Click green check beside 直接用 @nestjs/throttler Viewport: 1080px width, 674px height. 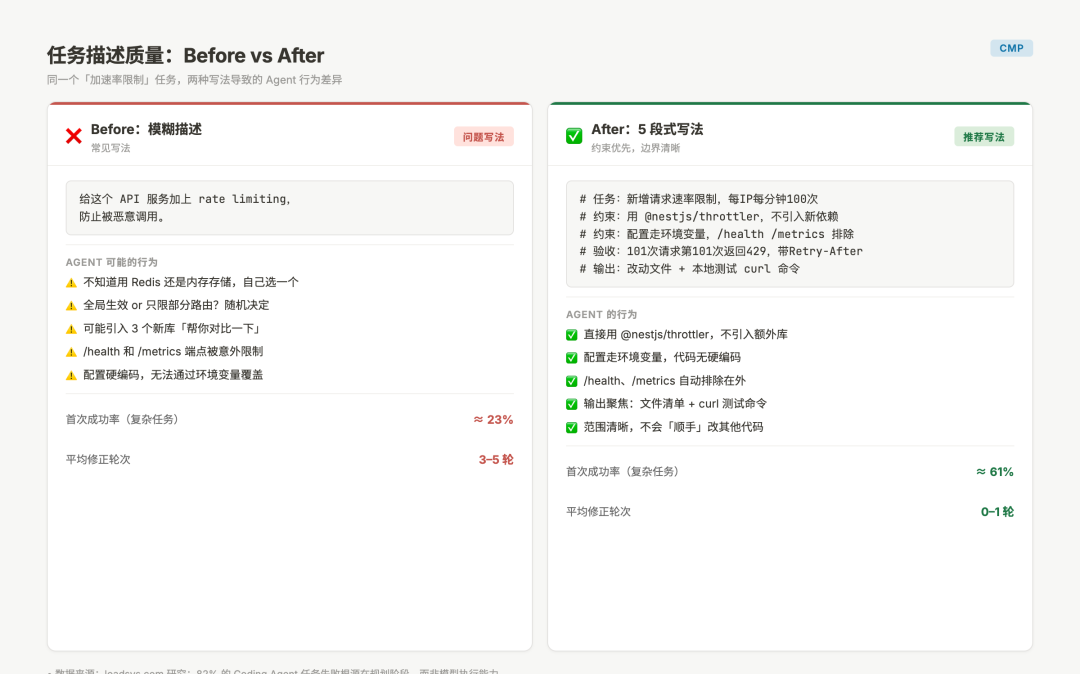point(572,335)
